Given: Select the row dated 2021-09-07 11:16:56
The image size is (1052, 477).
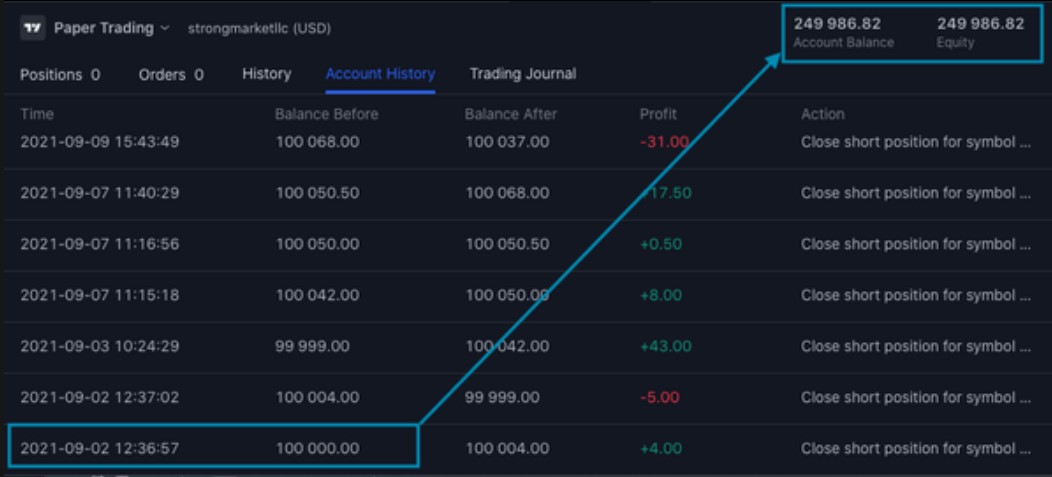Looking at the screenshot, I should (526, 244).
